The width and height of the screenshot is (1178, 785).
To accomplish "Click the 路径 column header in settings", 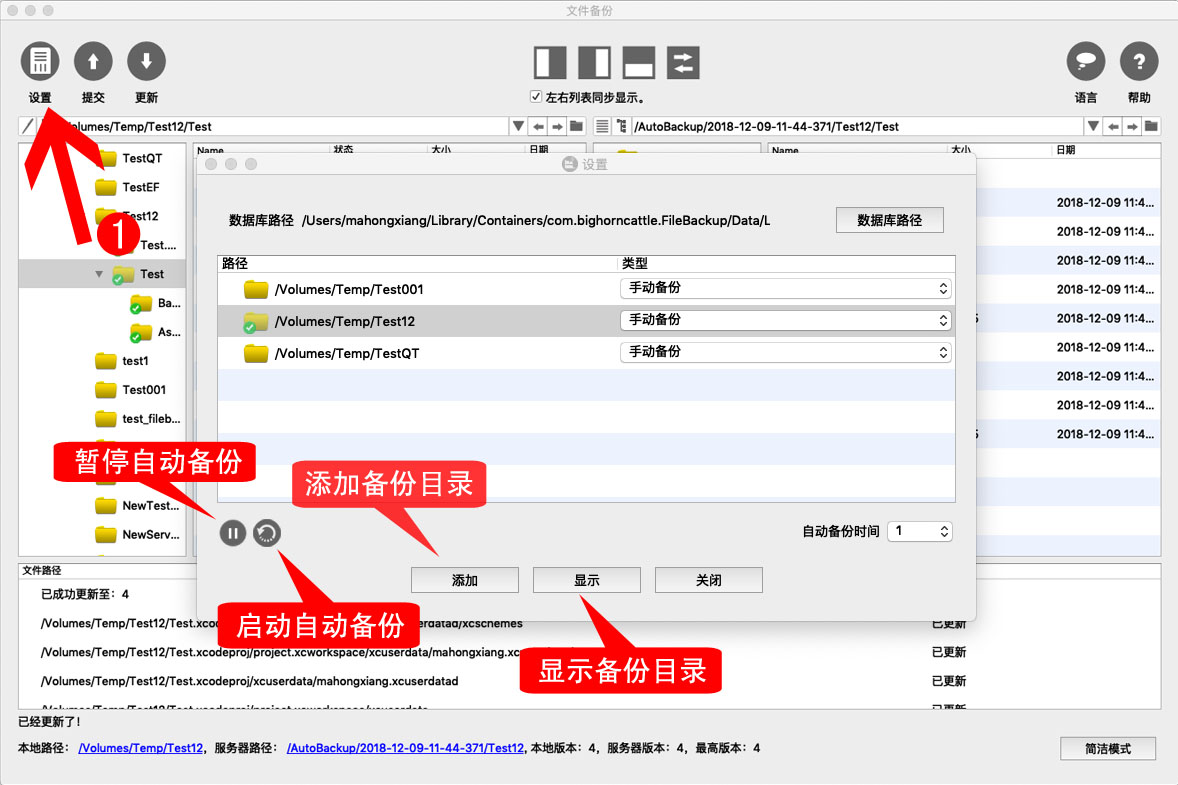I will click(x=418, y=264).
